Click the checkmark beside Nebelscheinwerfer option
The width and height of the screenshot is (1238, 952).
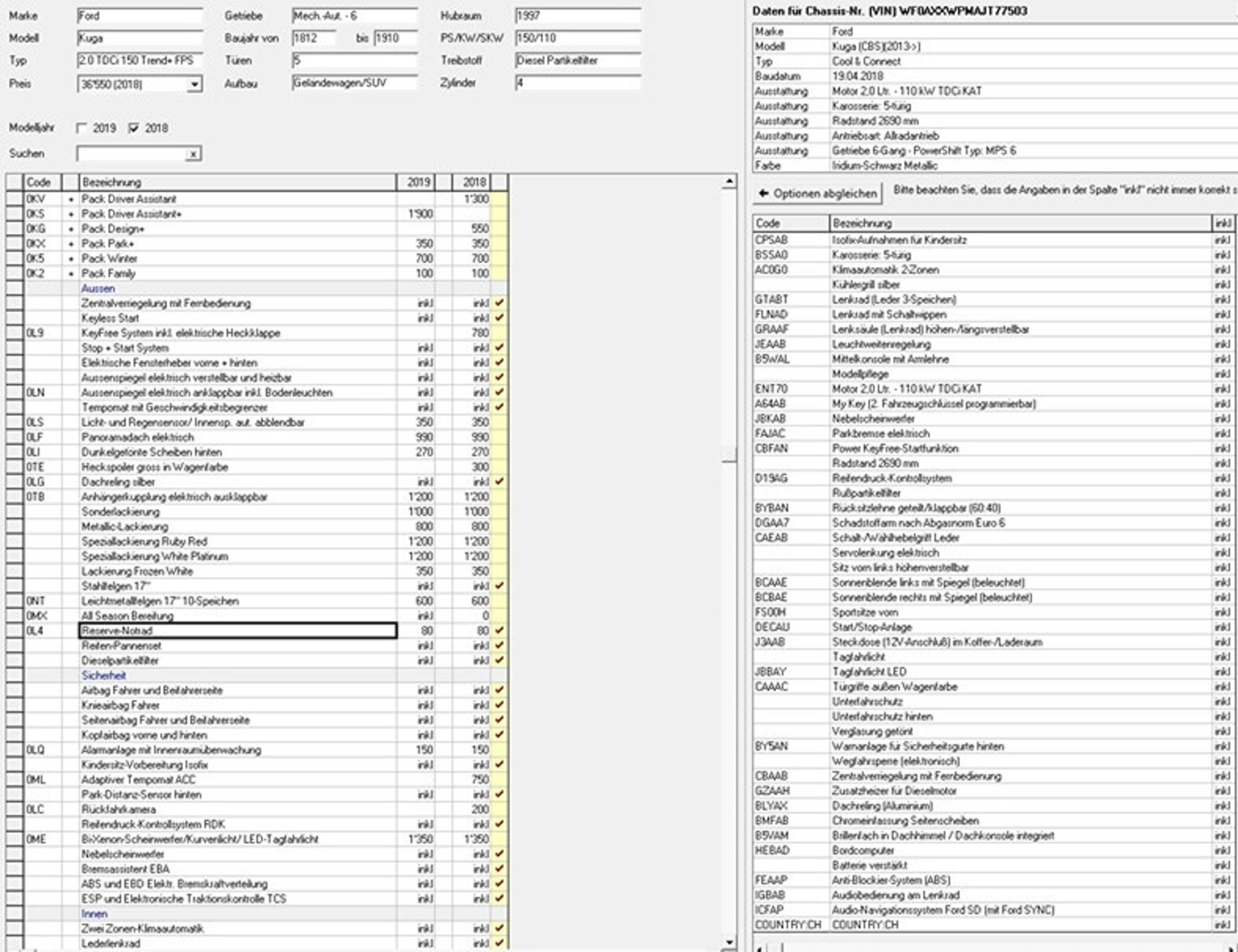click(499, 854)
